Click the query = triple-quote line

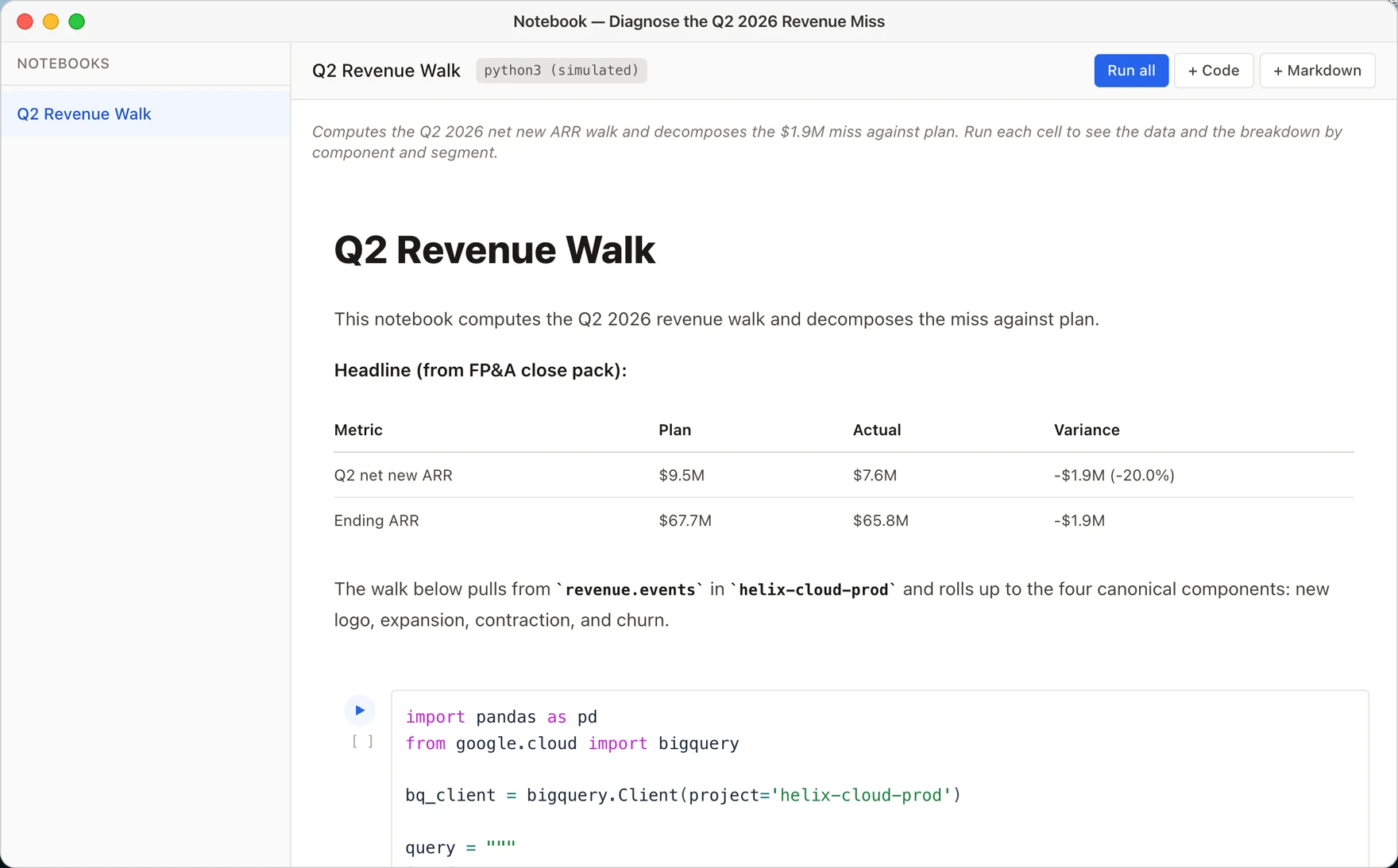pos(461,847)
